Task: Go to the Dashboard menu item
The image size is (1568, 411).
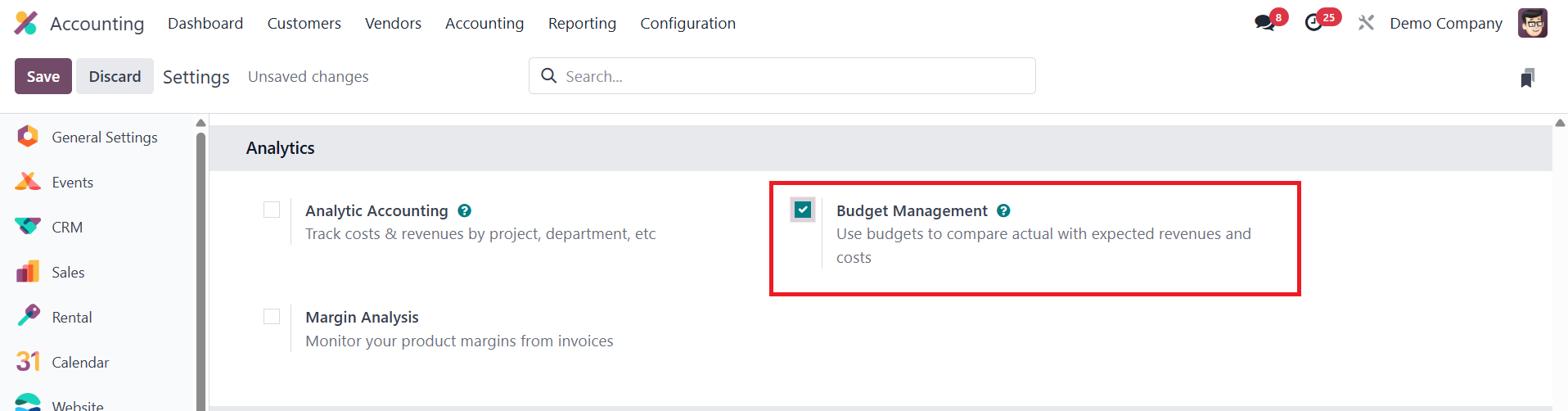Action: click(205, 24)
